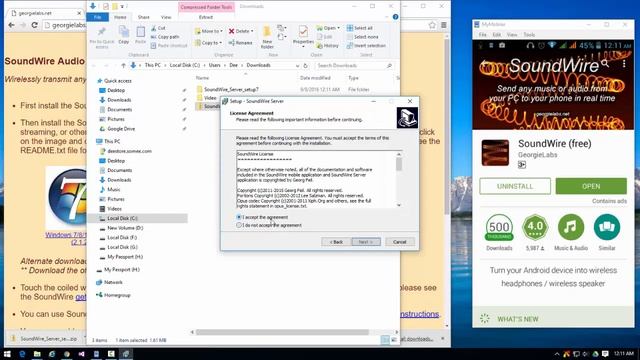The image size is (640, 360).
Task: Open the Copy to dropdown
Action: click(x=209, y=42)
